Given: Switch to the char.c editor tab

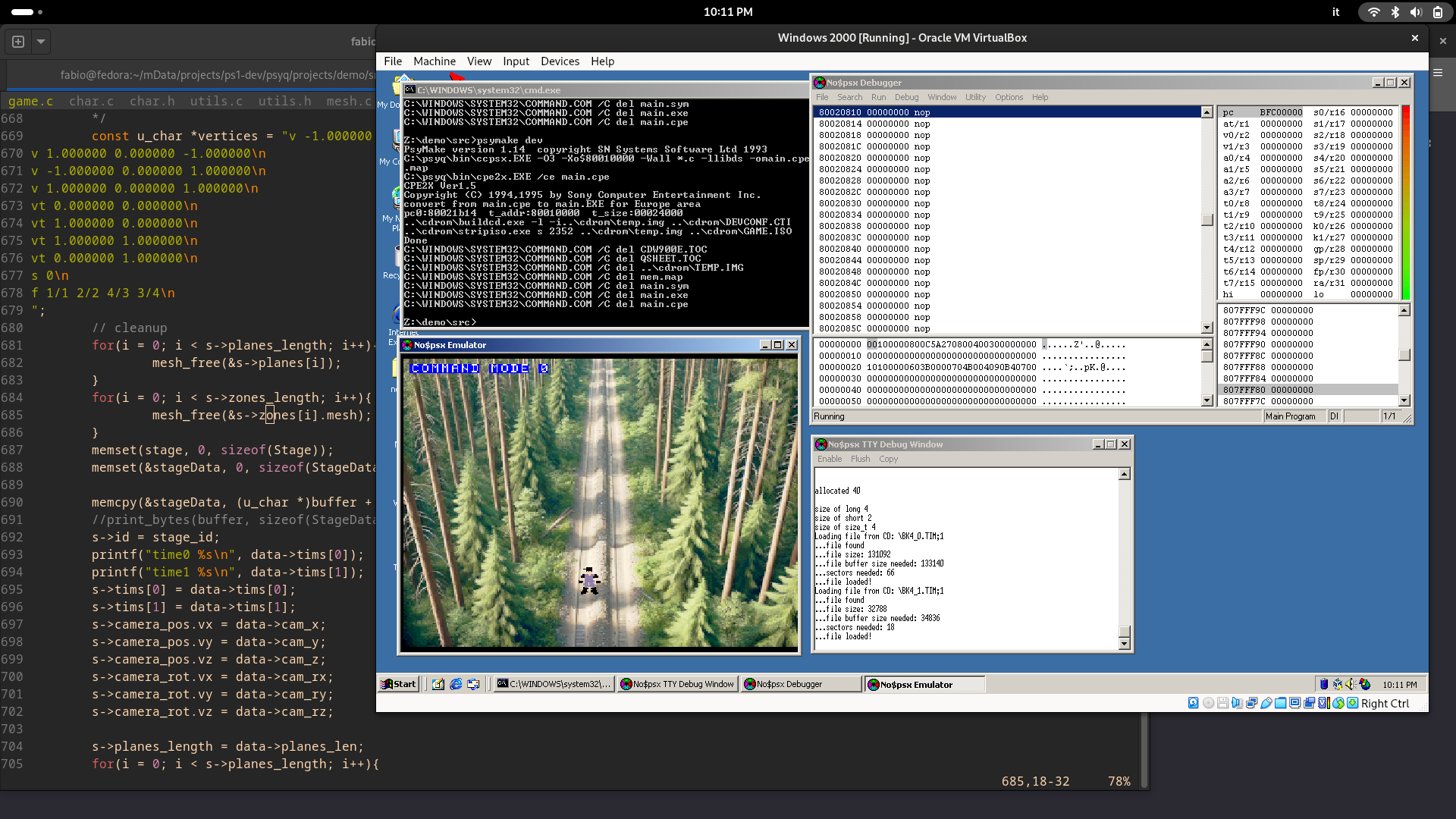Looking at the screenshot, I should [91, 101].
